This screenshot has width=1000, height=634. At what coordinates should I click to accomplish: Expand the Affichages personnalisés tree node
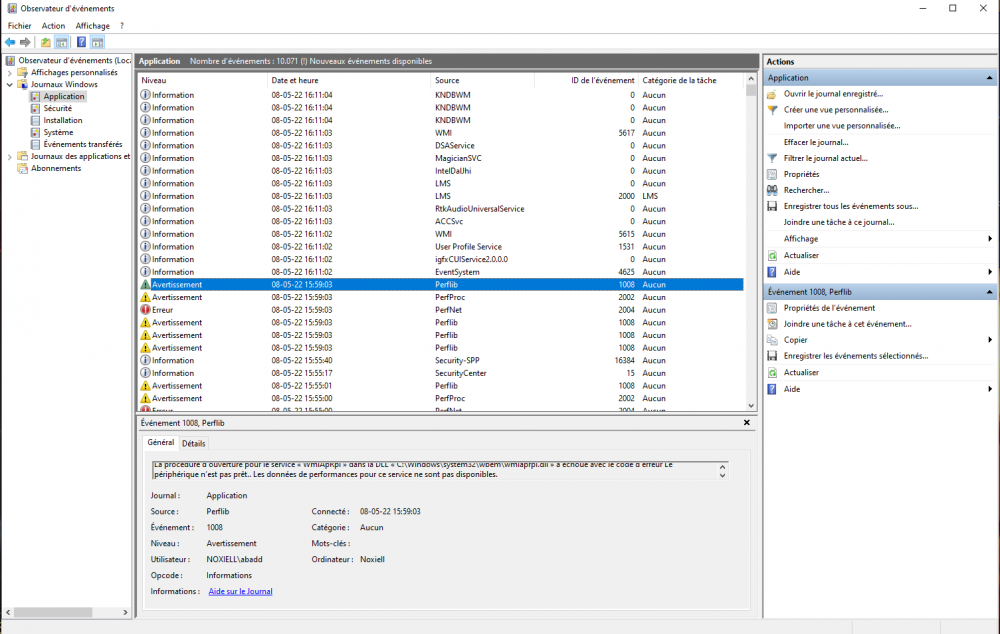(x=10, y=72)
